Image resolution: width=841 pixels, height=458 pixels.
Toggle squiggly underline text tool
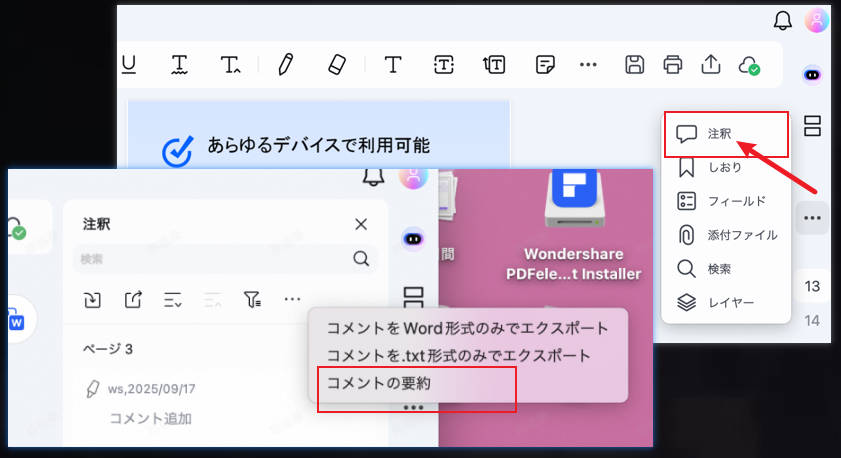pos(180,65)
